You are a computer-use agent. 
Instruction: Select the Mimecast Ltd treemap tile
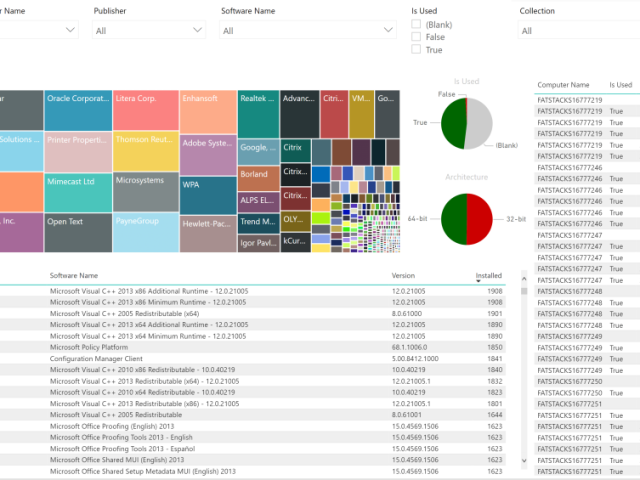pyautogui.click(x=78, y=193)
